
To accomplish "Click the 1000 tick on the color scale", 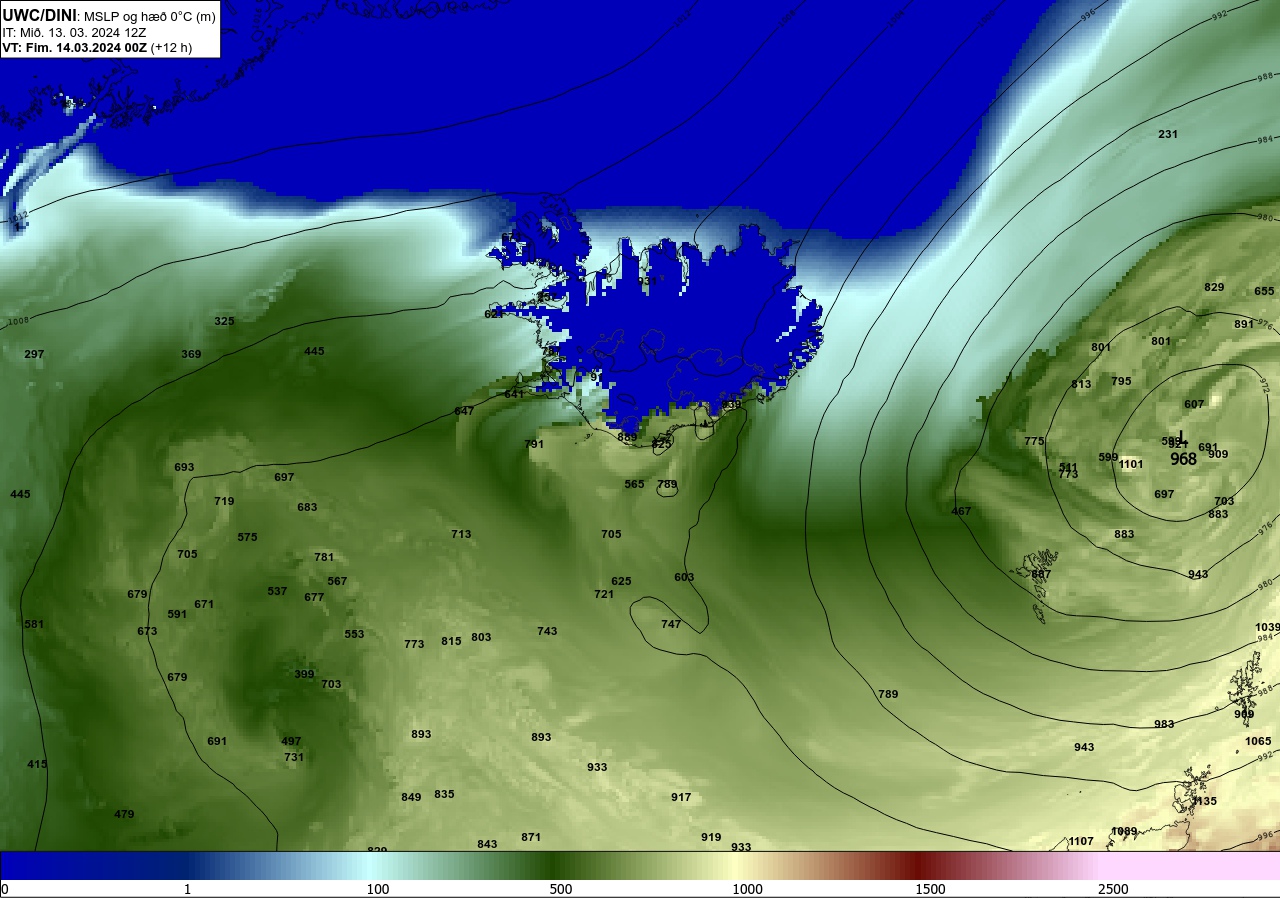I will coord(747,889).
